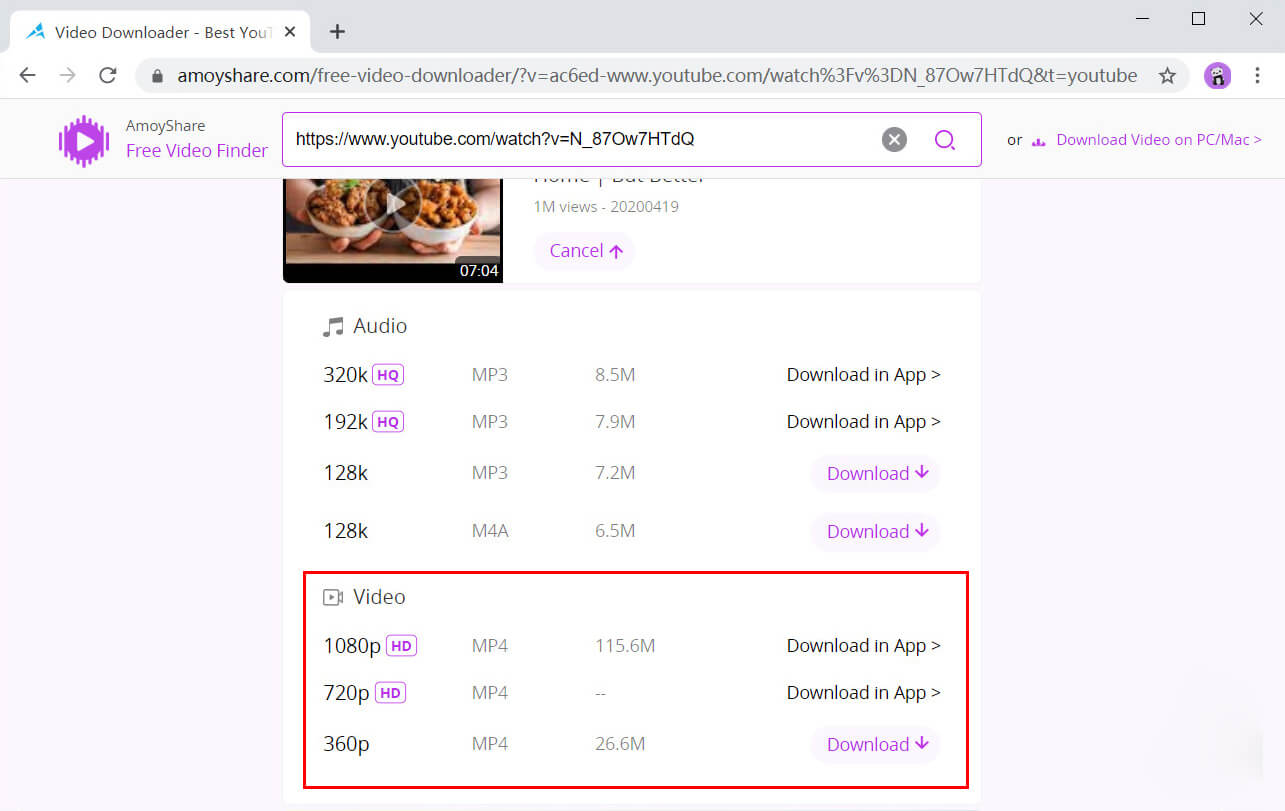Click the HQ badge next to 192k

point(388,422)
